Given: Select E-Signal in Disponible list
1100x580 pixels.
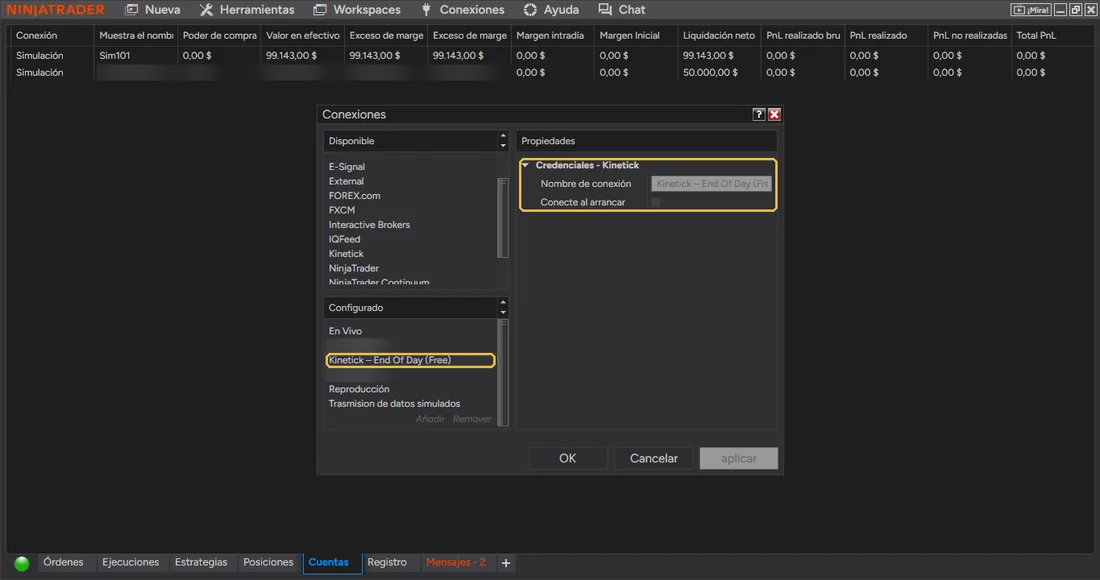Looking at the screenshot, I should click(x=347, y=167).
